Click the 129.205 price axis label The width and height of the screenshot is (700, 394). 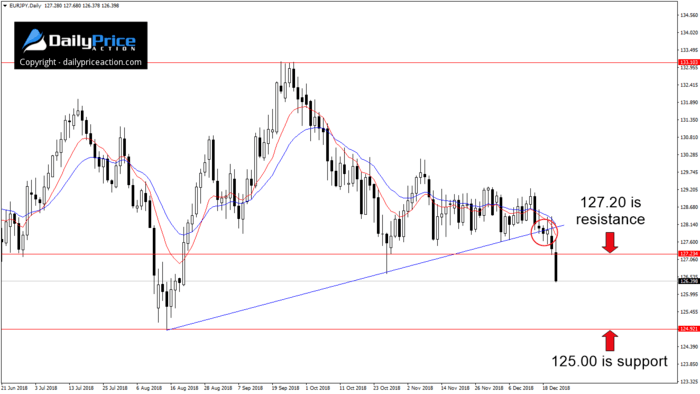pyautogui.click(x=689, y=190)
